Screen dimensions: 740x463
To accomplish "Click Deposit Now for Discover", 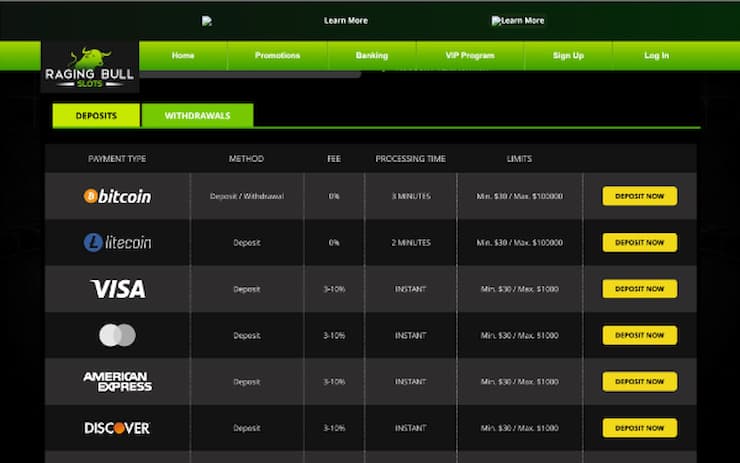I will tap(639, 428).
